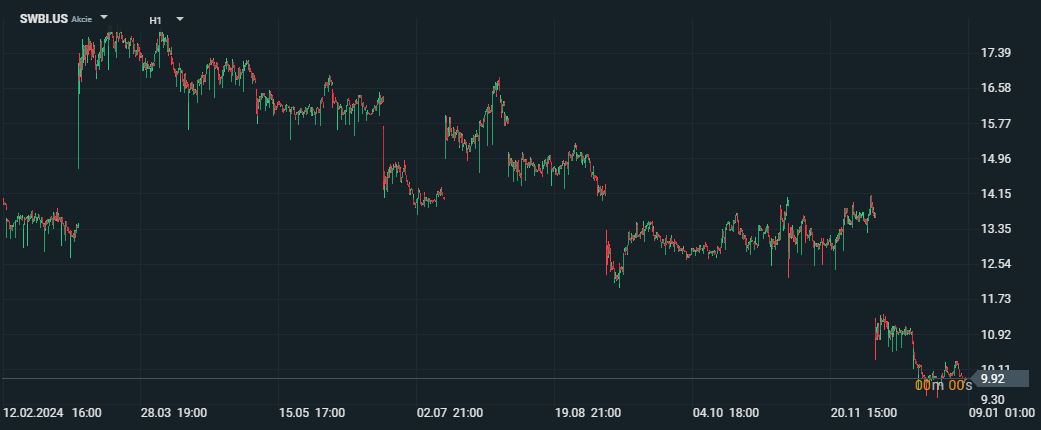Click the 15.05 17:00 time label
The image size is (1041, 430).
coord(312,412)
